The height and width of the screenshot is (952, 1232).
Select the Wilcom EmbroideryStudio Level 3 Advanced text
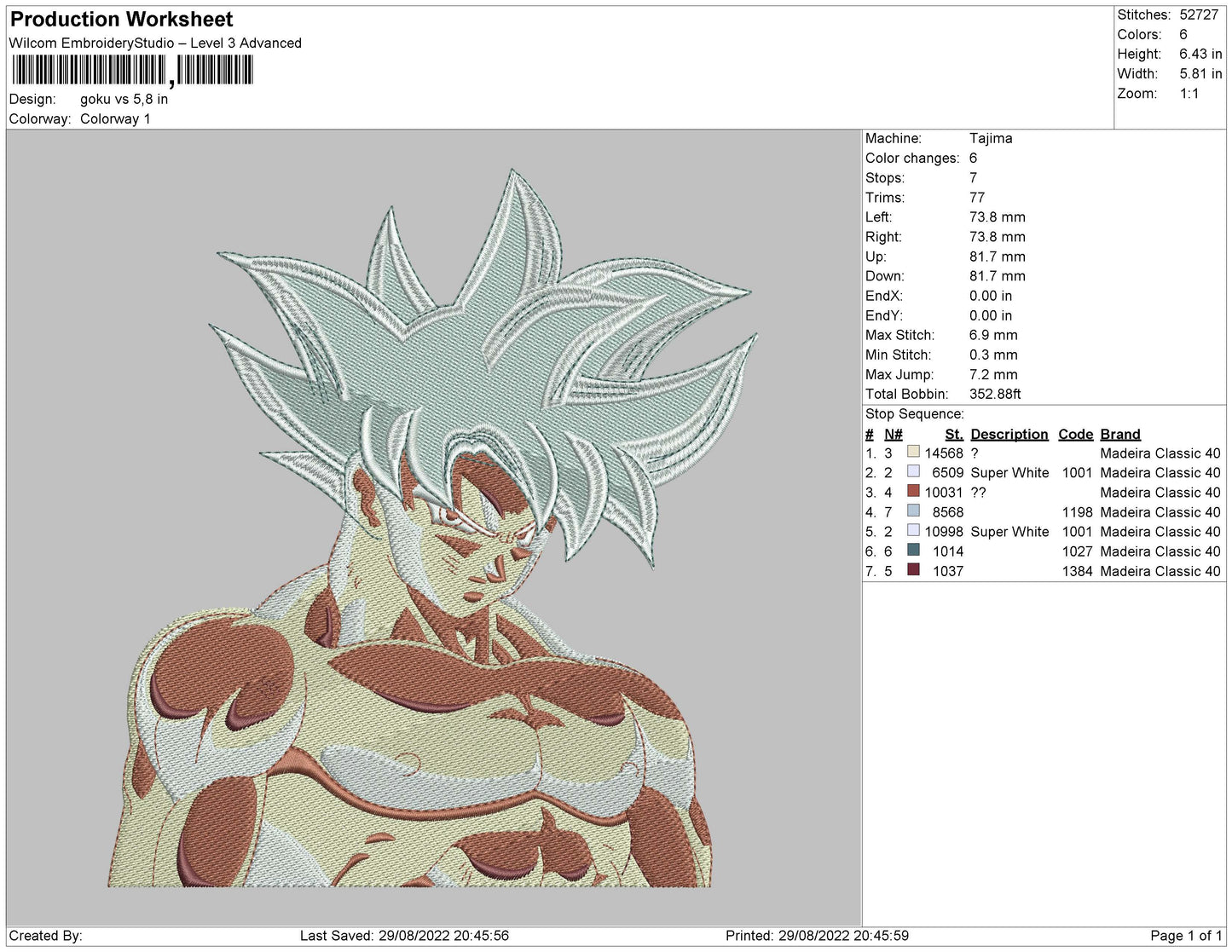pyautogui.click(x=155, y=43)
